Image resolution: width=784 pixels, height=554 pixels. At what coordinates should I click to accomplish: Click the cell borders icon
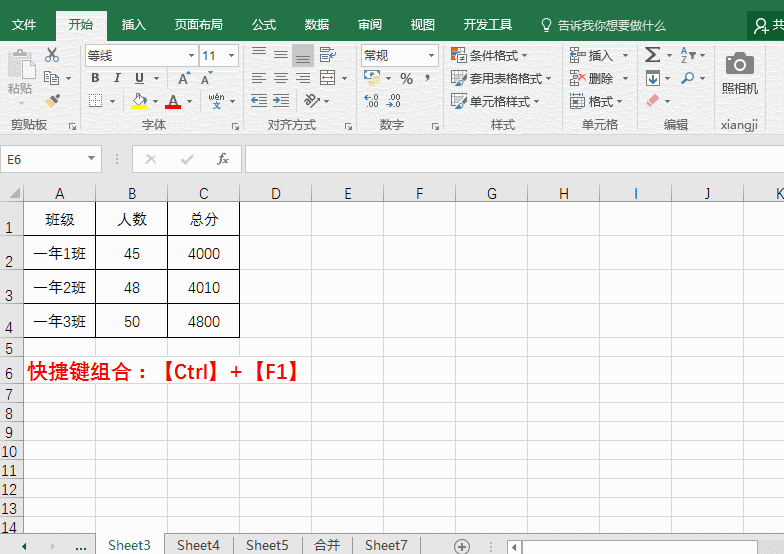pos(96,100)
